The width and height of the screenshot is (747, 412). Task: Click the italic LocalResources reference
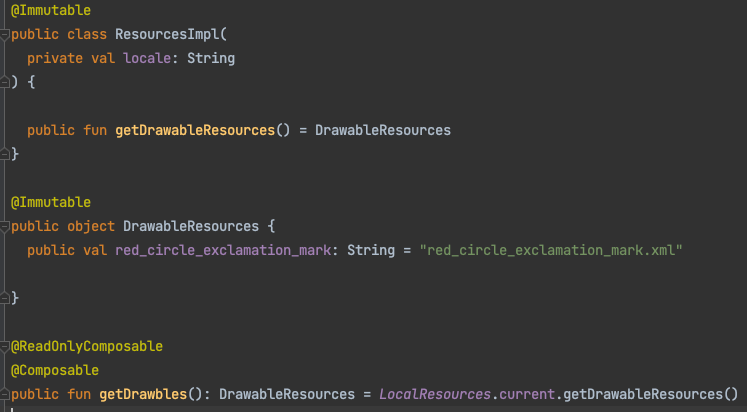pos(434,394)
